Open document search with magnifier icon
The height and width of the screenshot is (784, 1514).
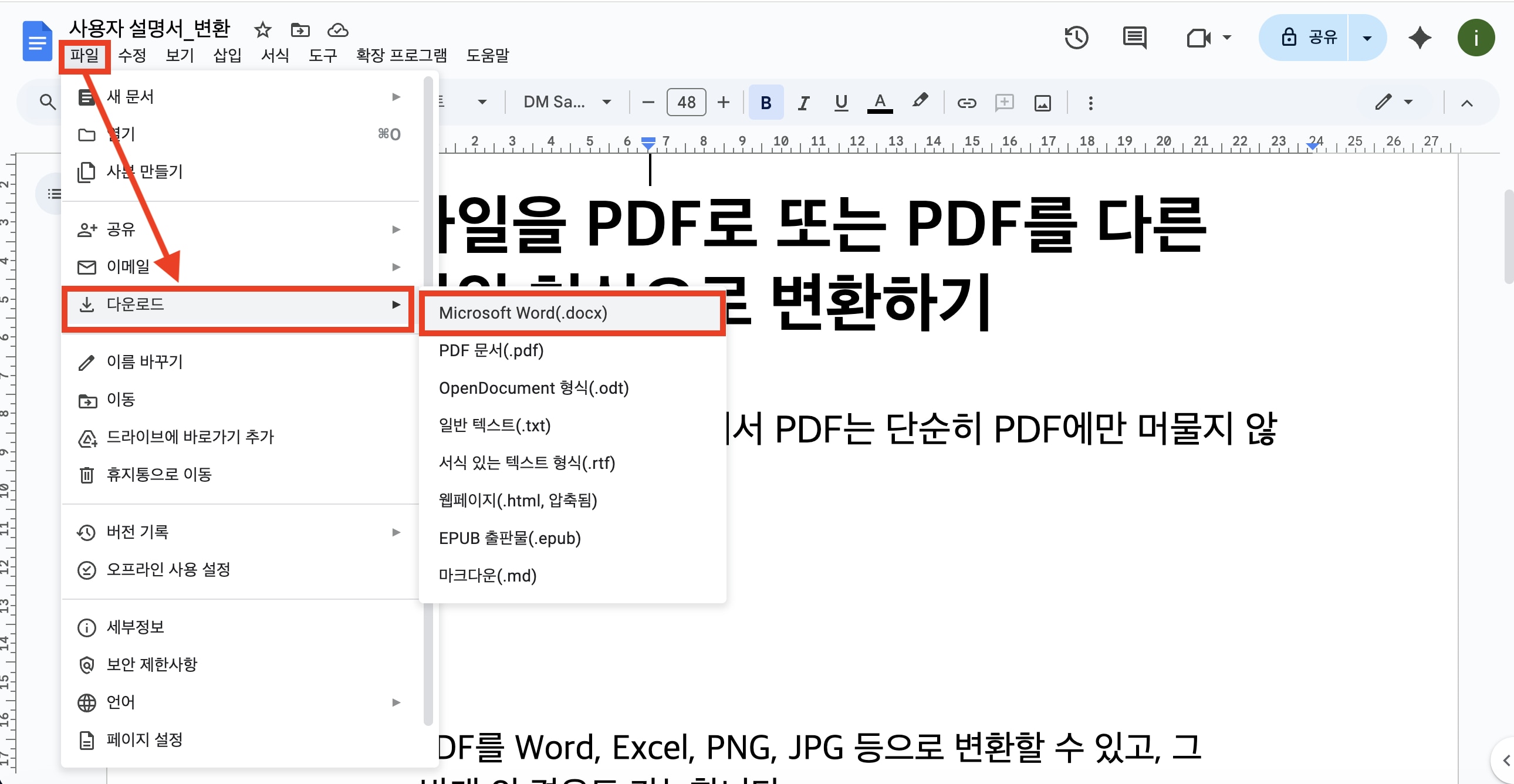click(x=48, y=101)
